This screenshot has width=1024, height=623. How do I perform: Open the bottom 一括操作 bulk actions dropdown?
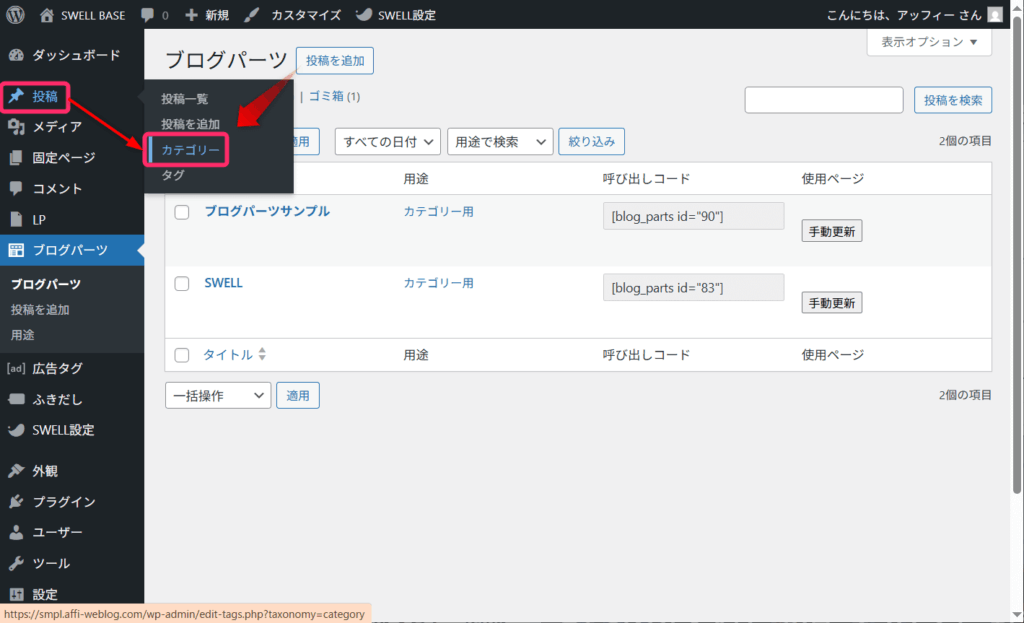click(218, 396)
